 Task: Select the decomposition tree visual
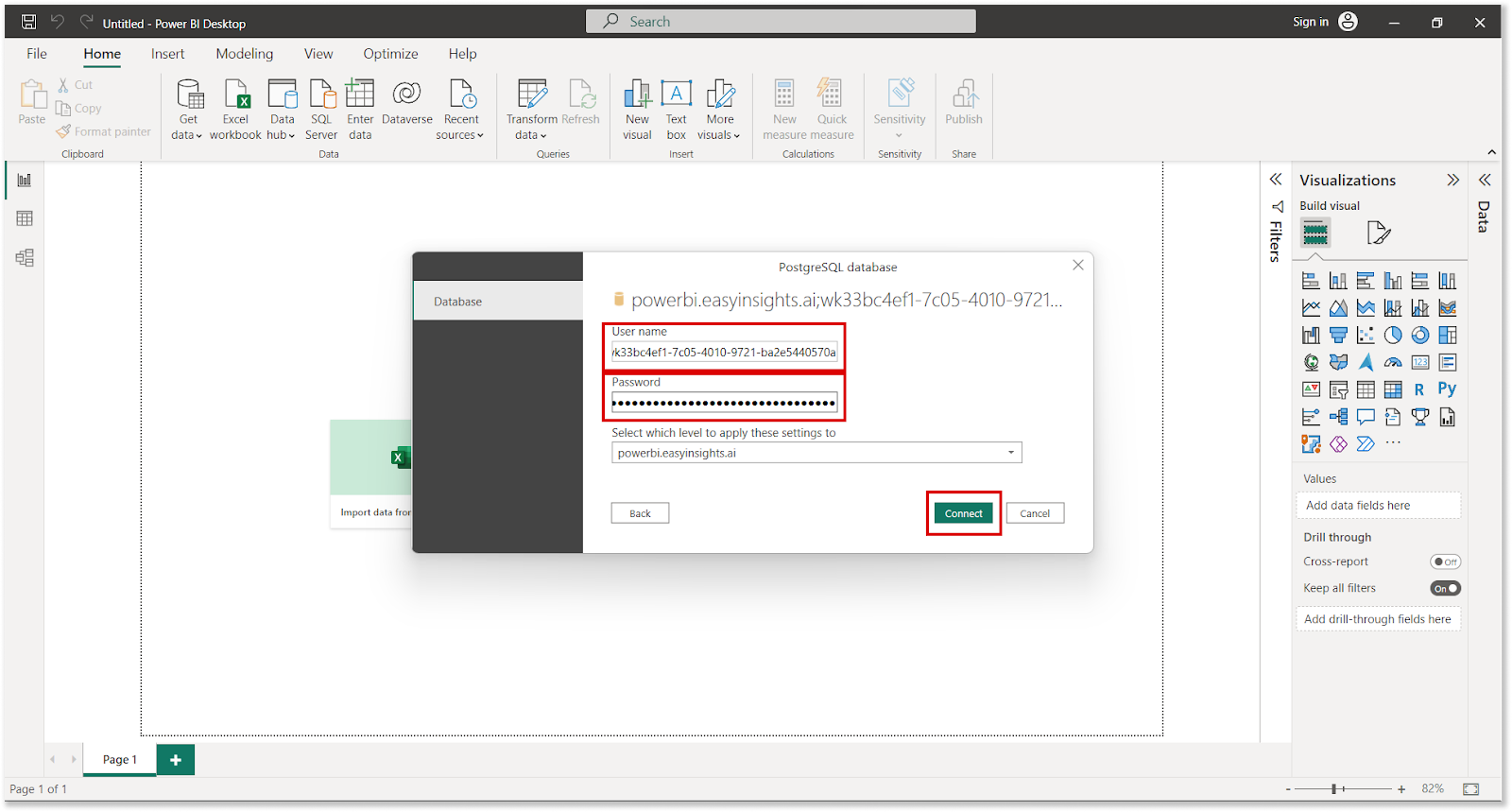click(x=1338, y=417)
